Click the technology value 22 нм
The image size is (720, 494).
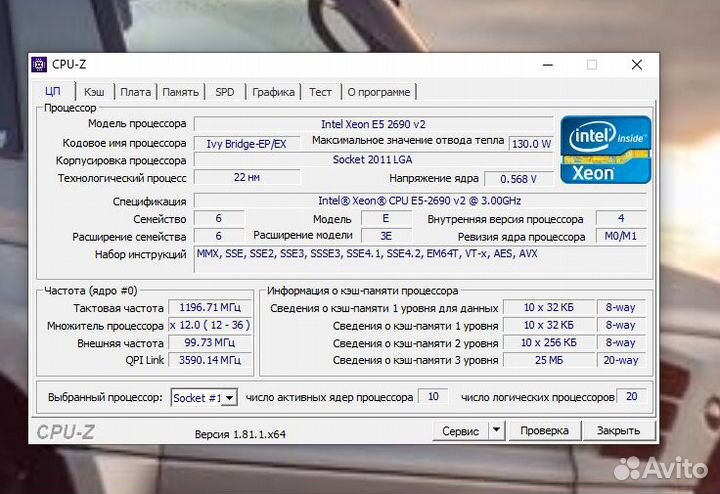tap(247, 177)
